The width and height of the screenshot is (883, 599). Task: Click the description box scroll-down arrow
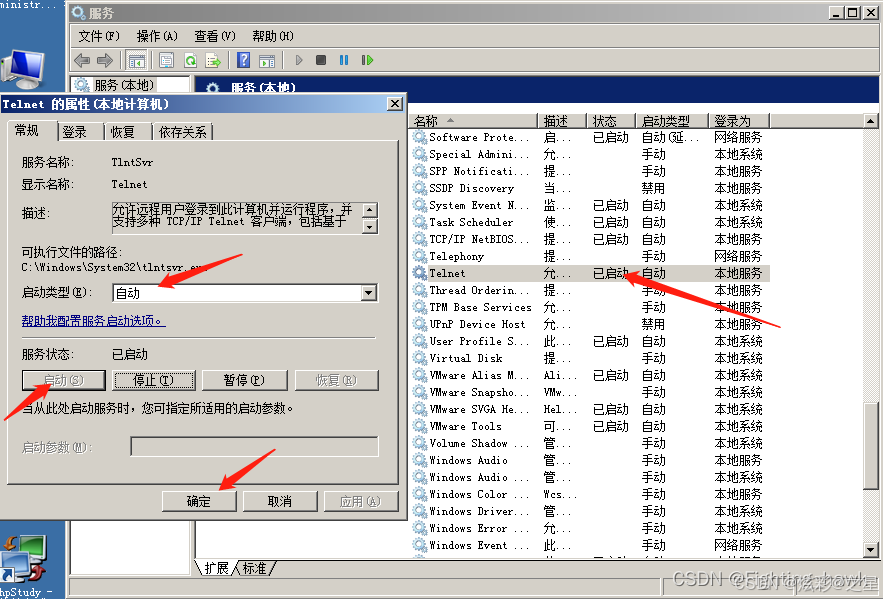click(369, 226)
